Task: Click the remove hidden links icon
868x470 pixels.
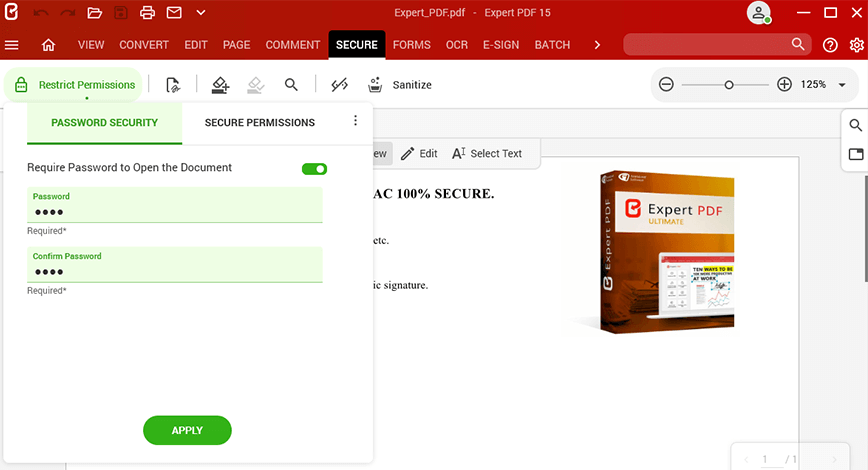Action: point(339,85)
